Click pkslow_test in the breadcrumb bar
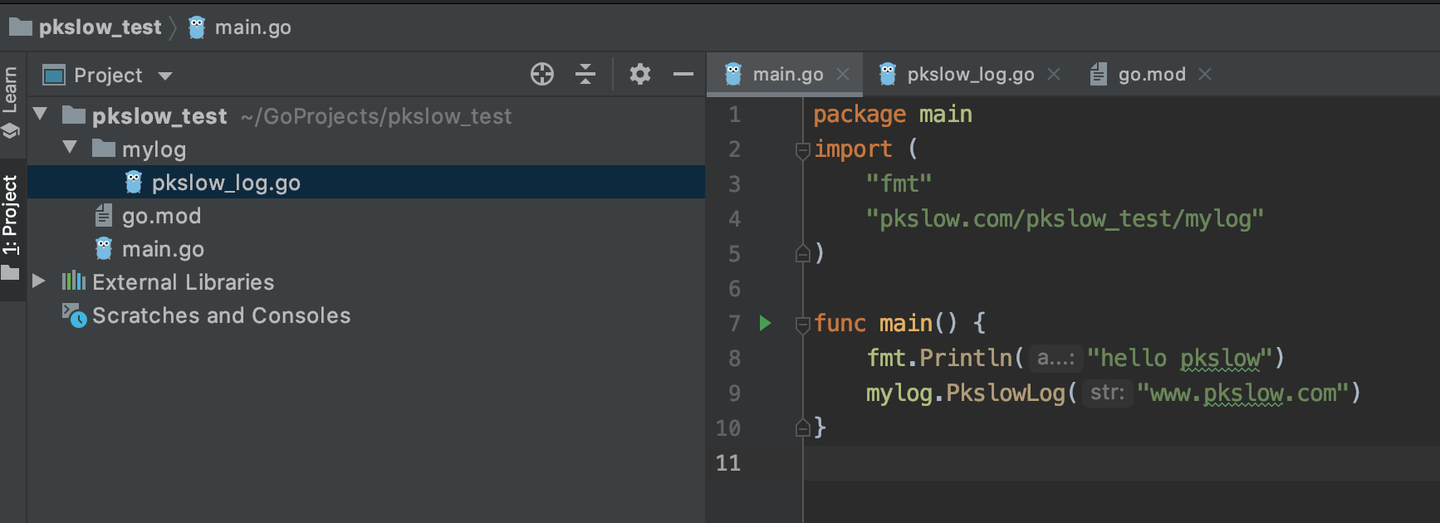Image resolution: width=1440 pixels, height=523 pixels. tap(99, 27)
